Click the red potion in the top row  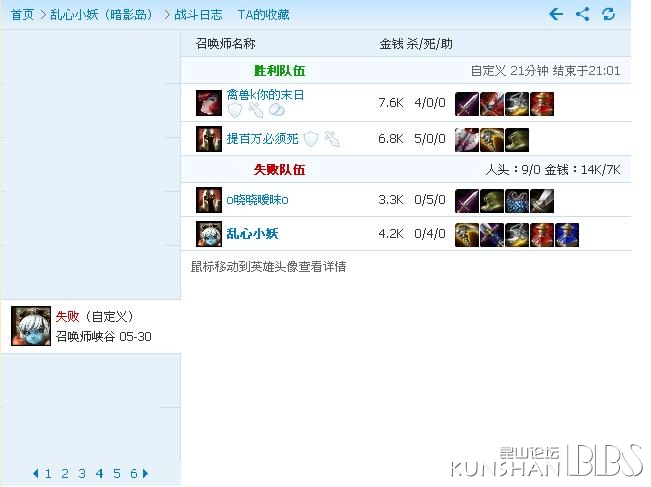(542, 104)
